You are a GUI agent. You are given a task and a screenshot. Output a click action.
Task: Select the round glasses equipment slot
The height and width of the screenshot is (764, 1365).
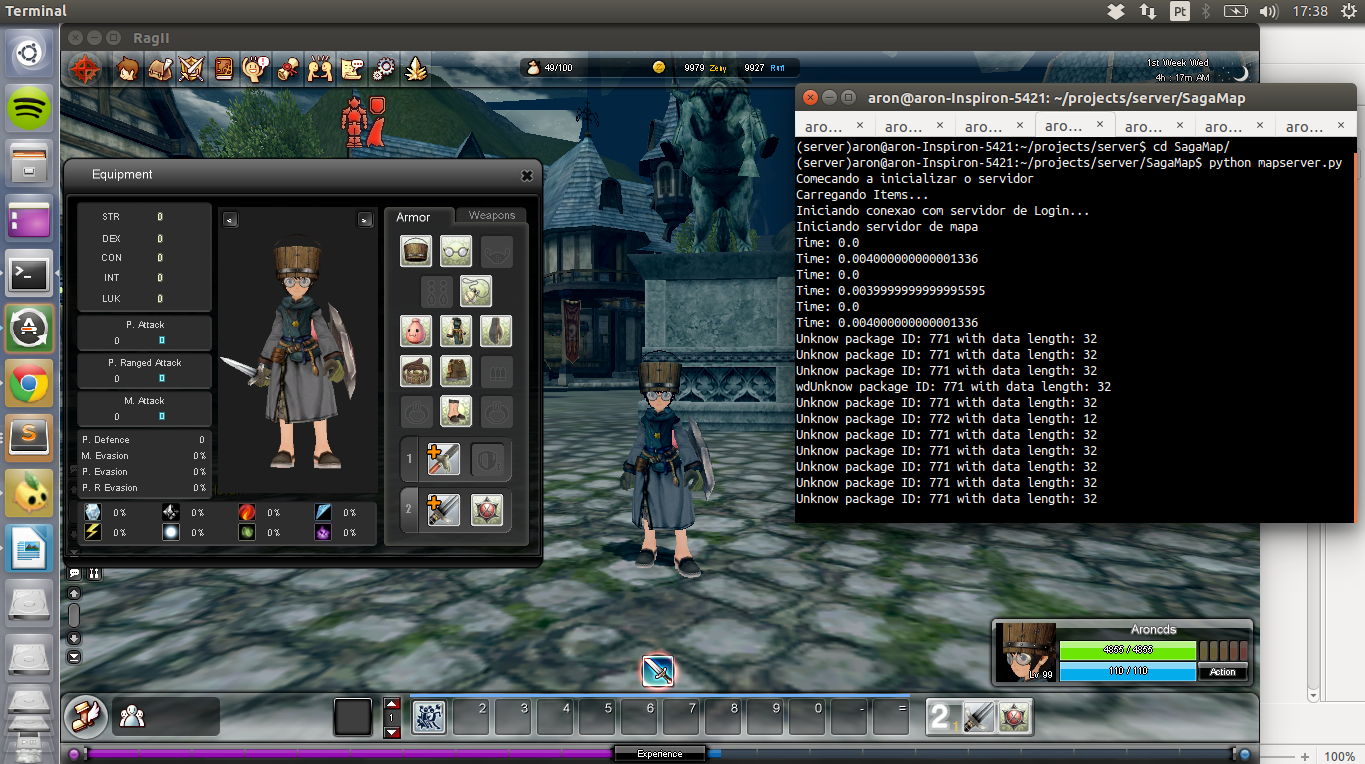click(x=456, y=251)
